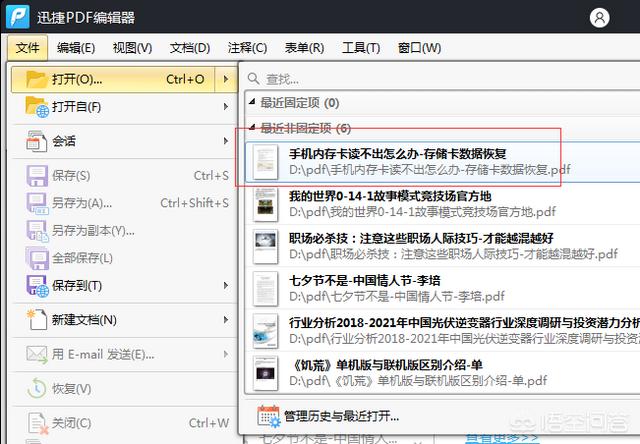Click the 另存为副本(Y) icon
Image resolution: width=640 pixels, height=444 pixels.
point(37,231)
